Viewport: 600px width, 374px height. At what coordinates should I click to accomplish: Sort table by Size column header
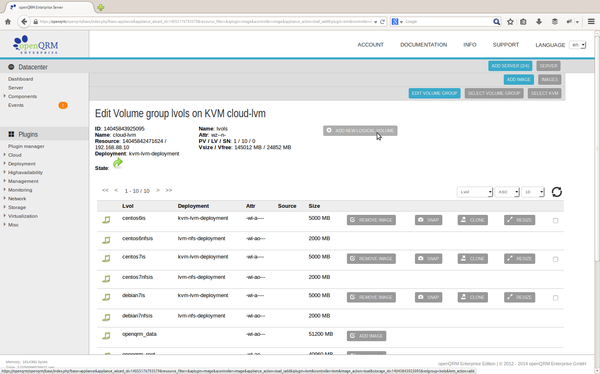point(314,206)
